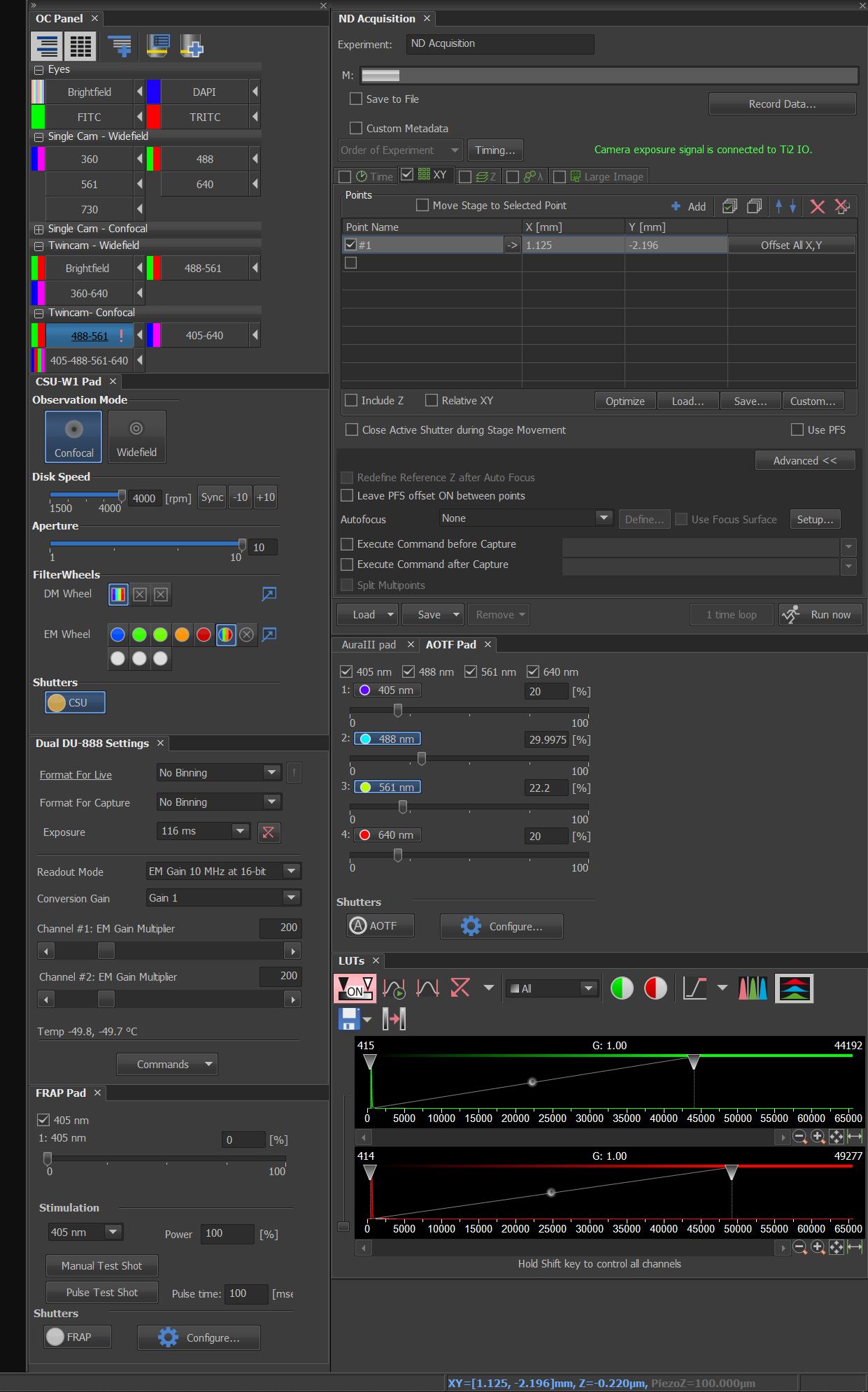The height and width of the screenshot is (1392, 868).
Task: Click the blue EM Wheel filter
Action: click(118, 634)
